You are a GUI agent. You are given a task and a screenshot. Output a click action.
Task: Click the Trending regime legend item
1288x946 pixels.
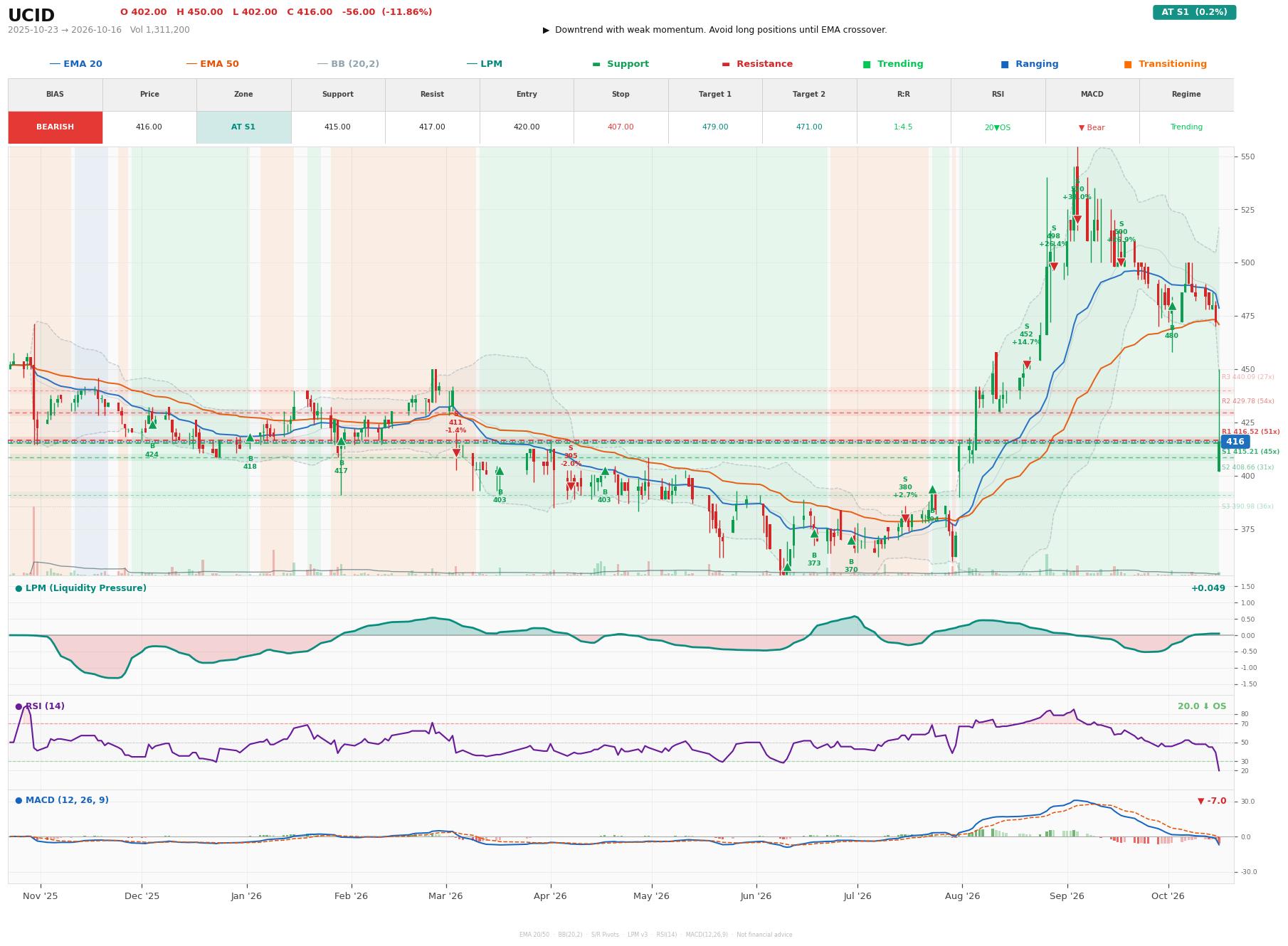coord(893,64)
